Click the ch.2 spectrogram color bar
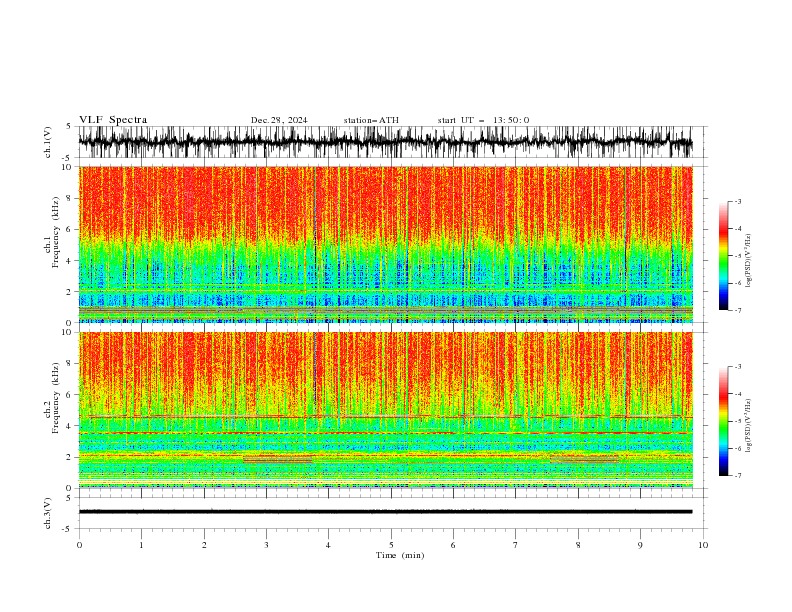792x612 pixels. (x=723, y=421)
